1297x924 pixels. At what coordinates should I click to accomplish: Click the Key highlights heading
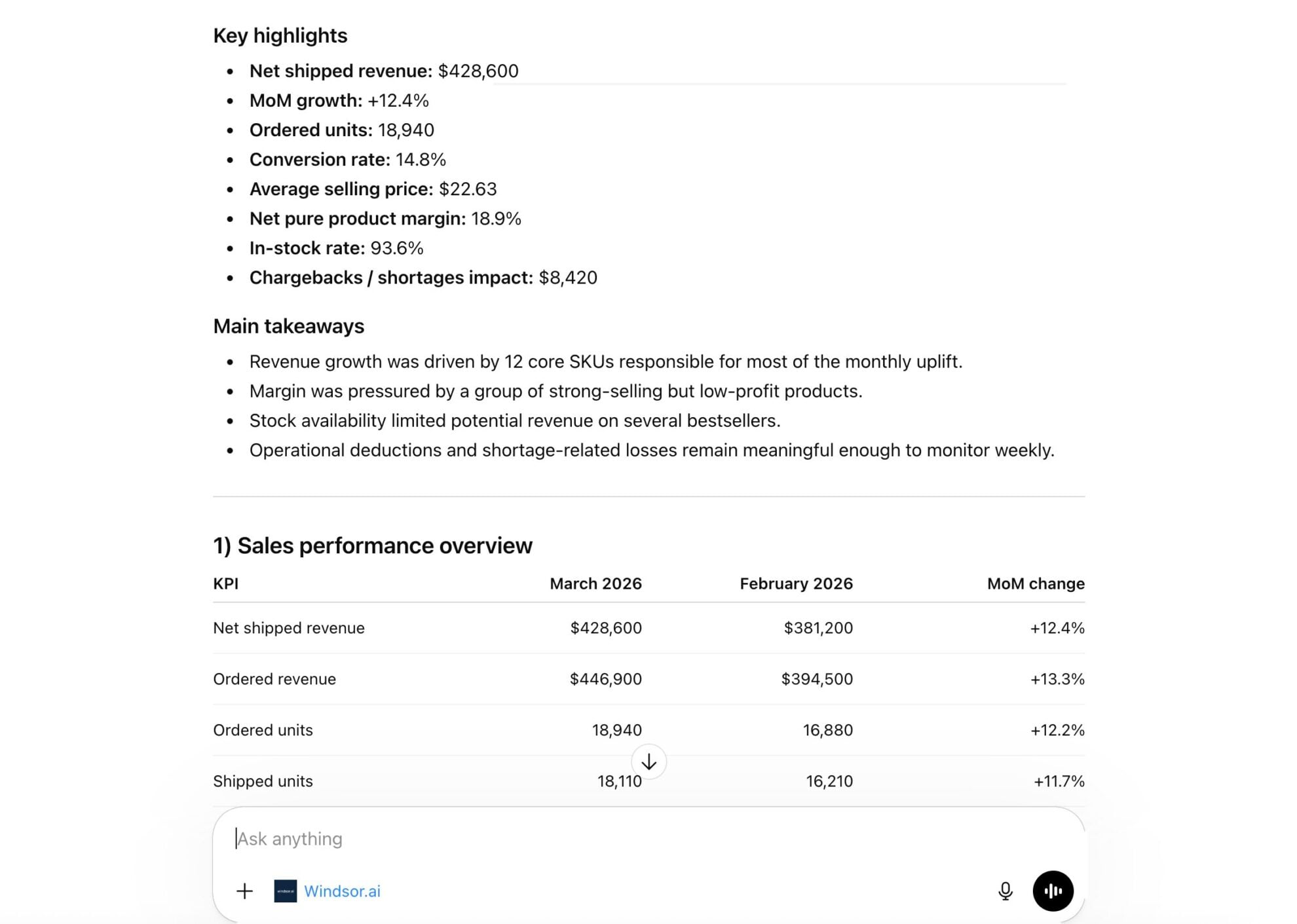[280, 35]
